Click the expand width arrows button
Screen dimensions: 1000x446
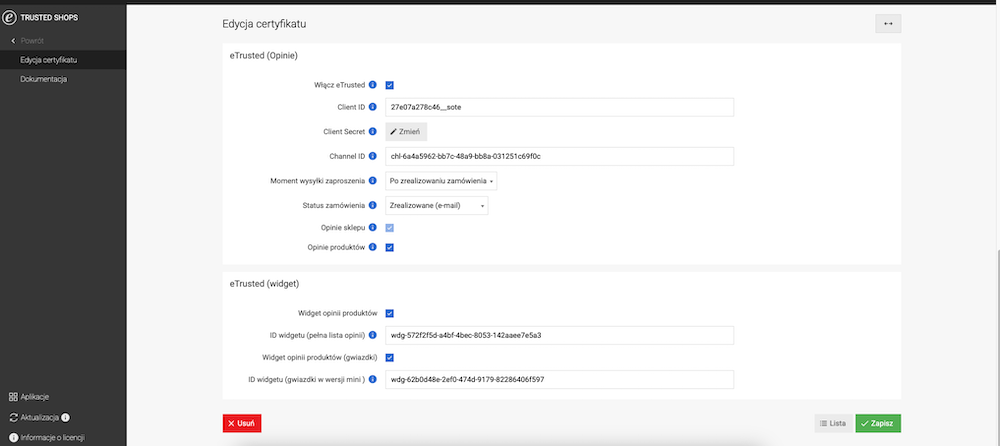tap(888, 24)
